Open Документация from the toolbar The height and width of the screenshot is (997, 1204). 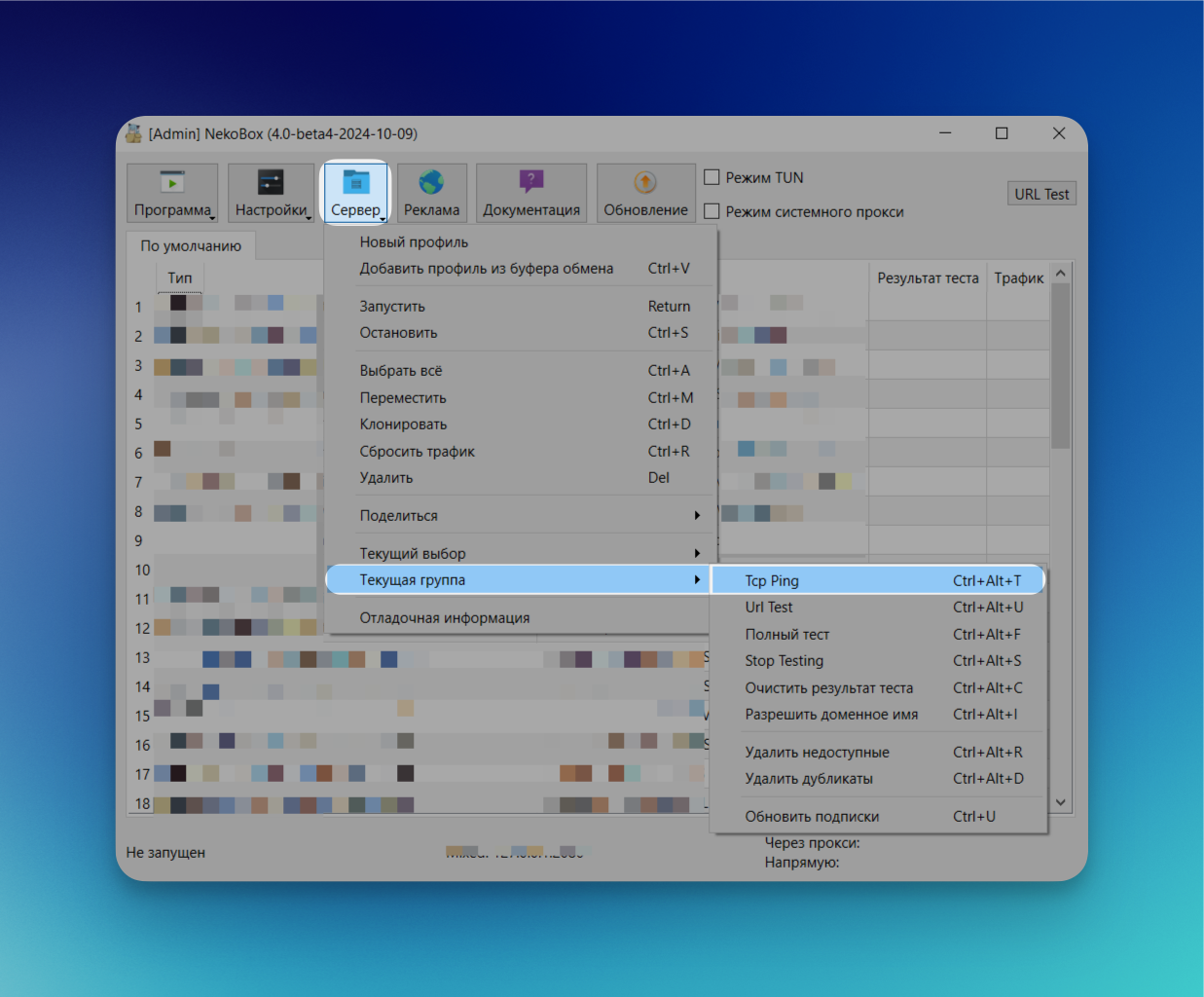[x=531, y=193]
